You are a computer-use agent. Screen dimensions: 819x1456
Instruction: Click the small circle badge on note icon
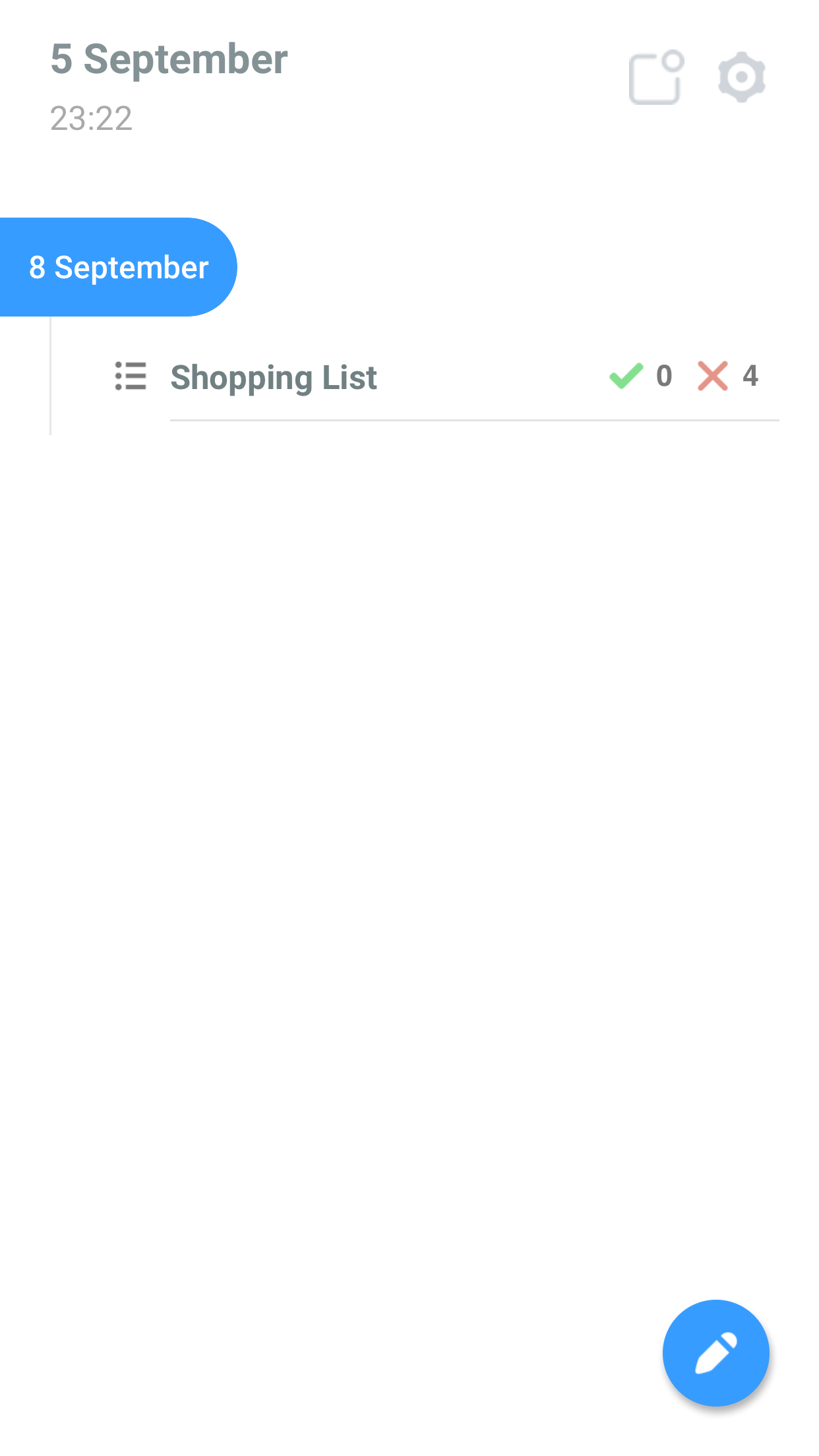pos(673,62)
